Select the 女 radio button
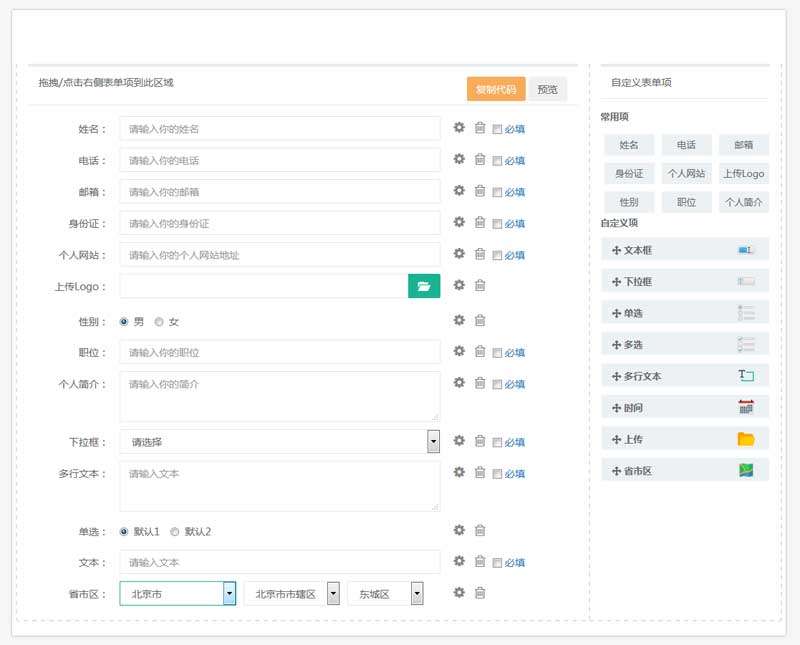The image size is (800, 645). 159,322
